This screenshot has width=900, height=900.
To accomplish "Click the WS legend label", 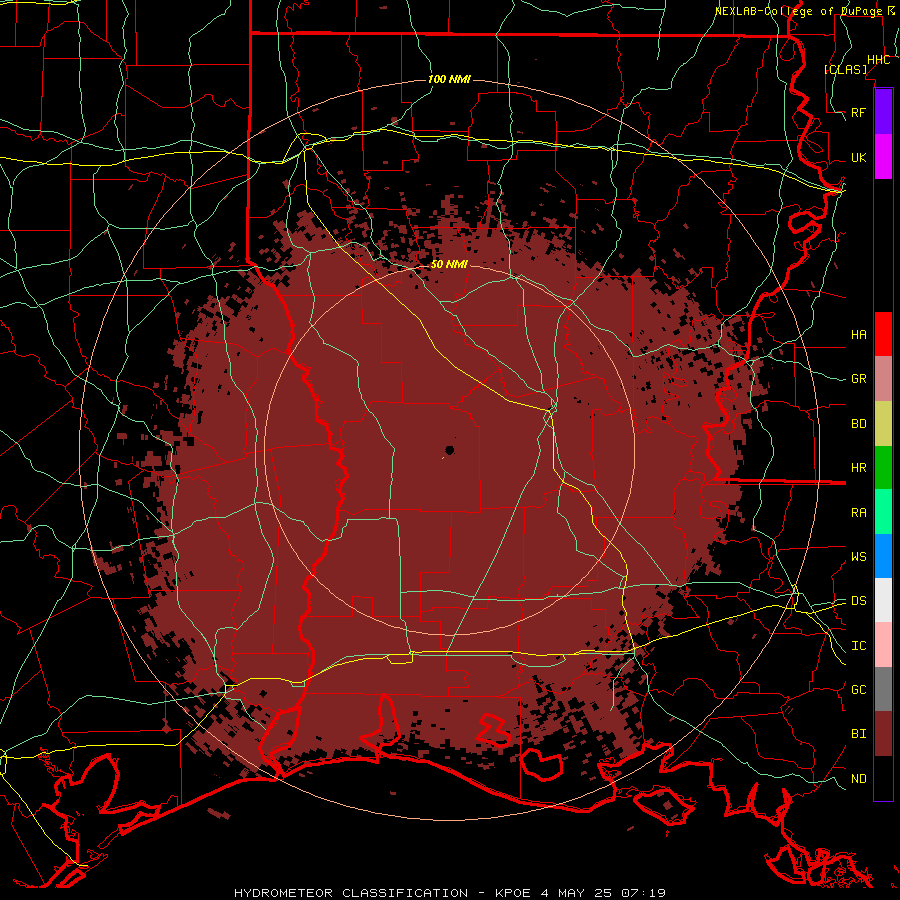I will pos(859,556).
